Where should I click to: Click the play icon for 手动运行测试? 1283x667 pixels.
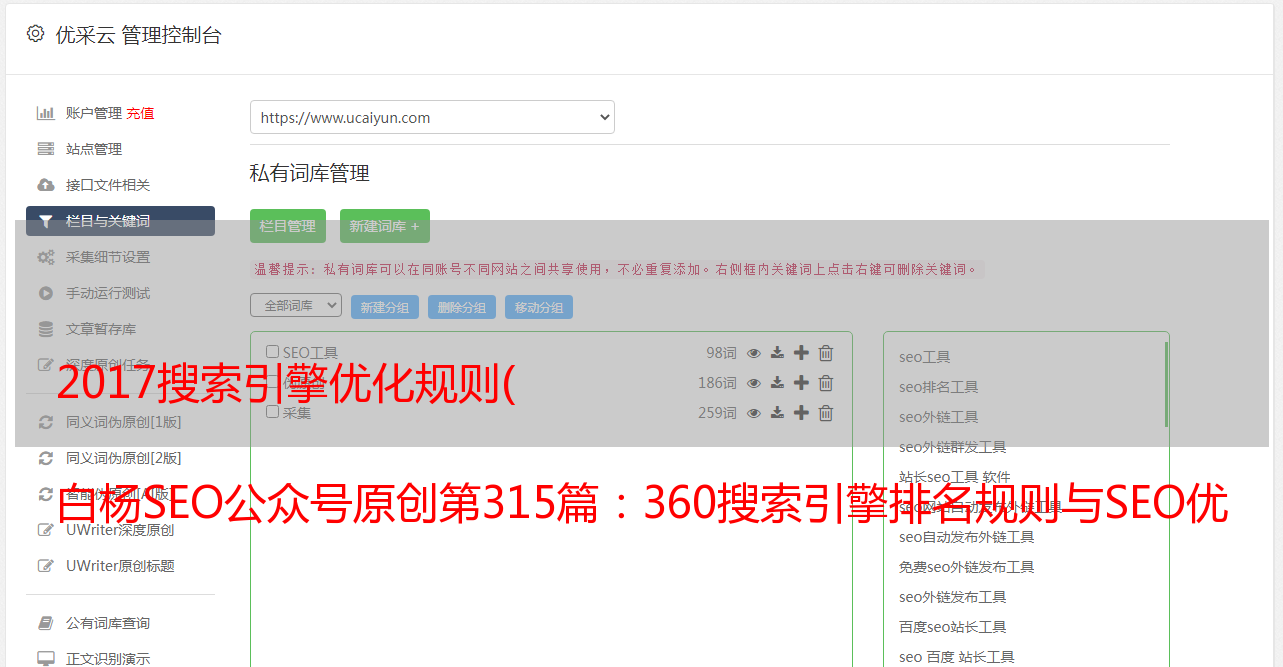coord(45,293)
